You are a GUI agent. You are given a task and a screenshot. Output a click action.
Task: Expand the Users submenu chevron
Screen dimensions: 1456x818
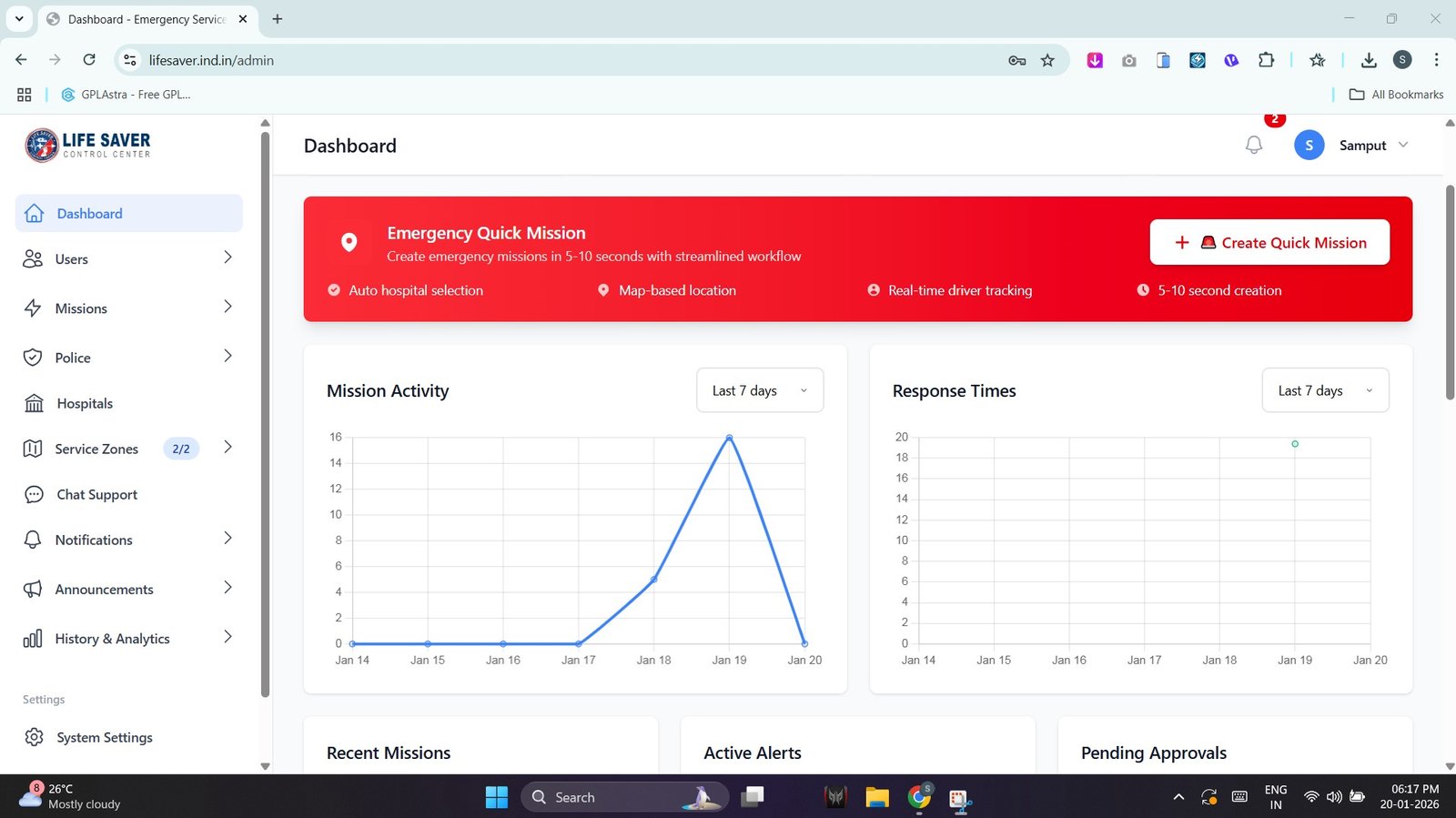(x=227, y=258)
